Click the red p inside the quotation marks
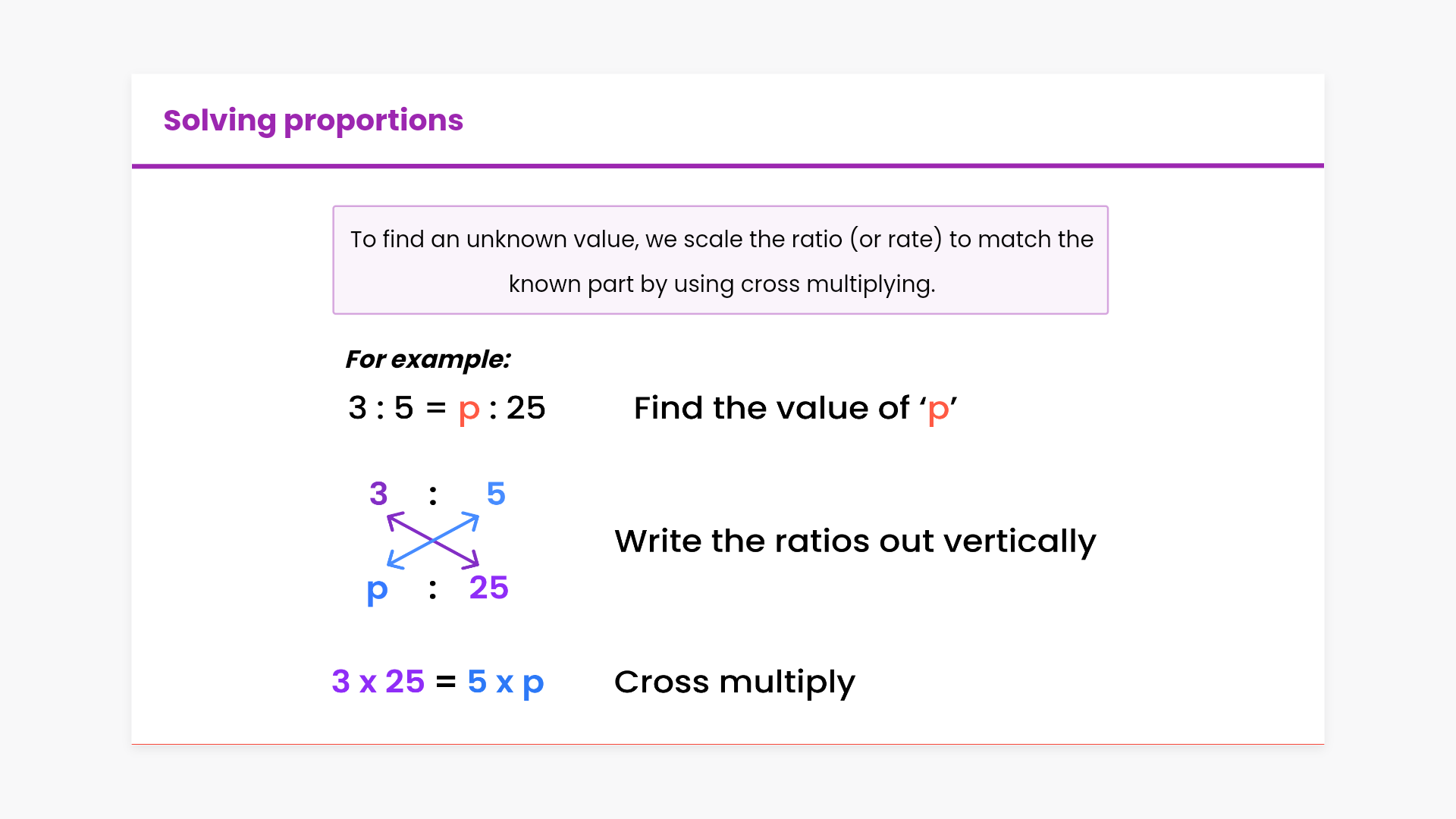 938,409
